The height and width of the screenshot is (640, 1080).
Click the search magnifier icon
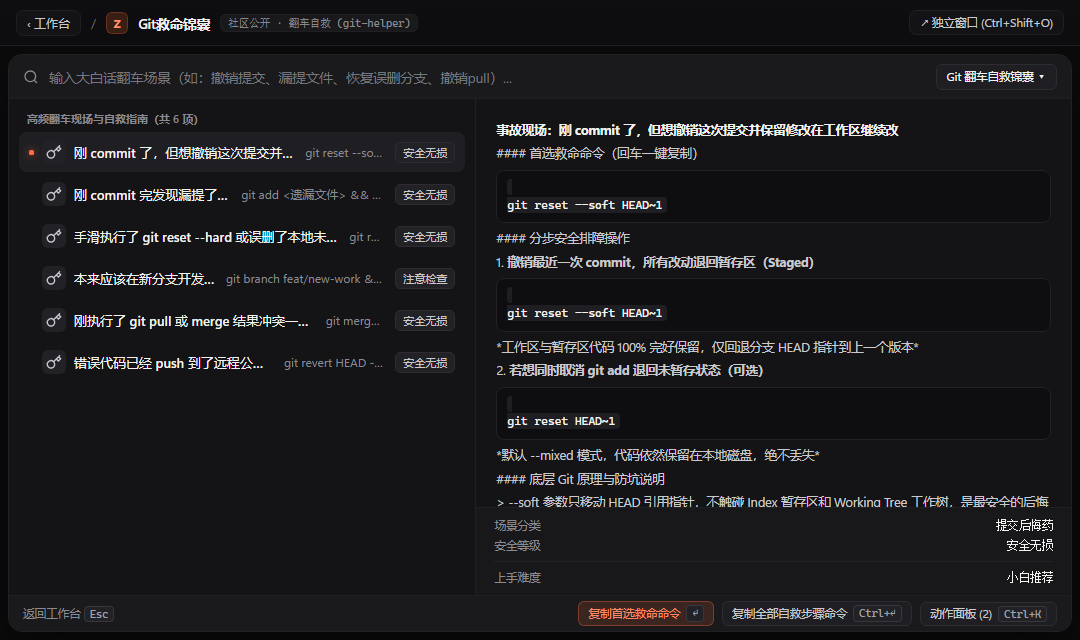click(31, 77)
